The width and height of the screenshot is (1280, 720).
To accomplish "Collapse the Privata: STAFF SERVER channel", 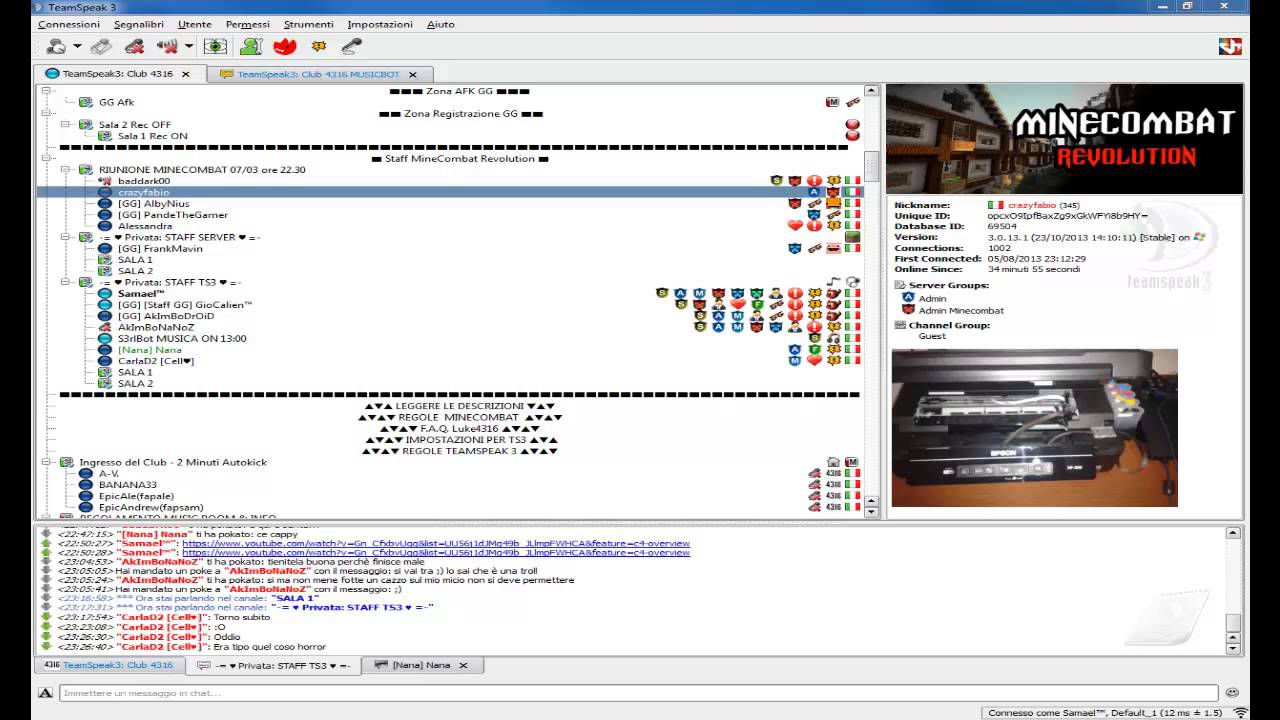I will click(x=65, y=237).
